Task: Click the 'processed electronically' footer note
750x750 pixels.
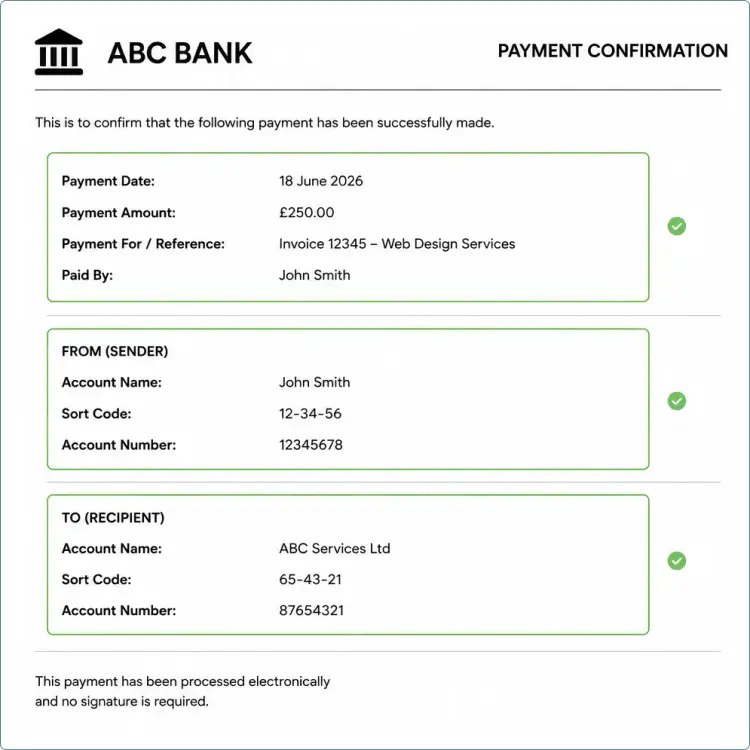Action: pos(182,691)
